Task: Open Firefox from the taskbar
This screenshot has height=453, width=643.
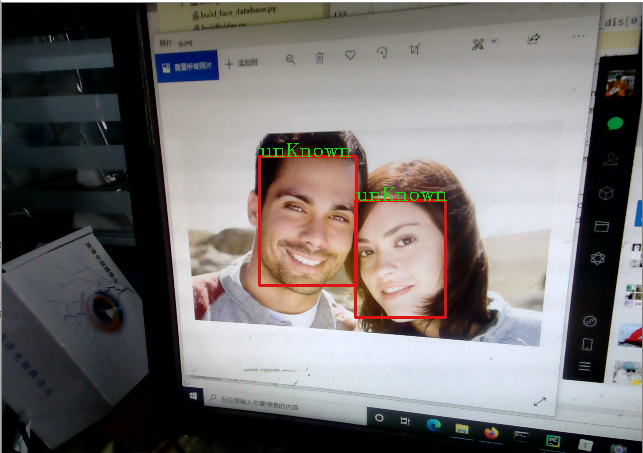Action: [x=491, y=432]
